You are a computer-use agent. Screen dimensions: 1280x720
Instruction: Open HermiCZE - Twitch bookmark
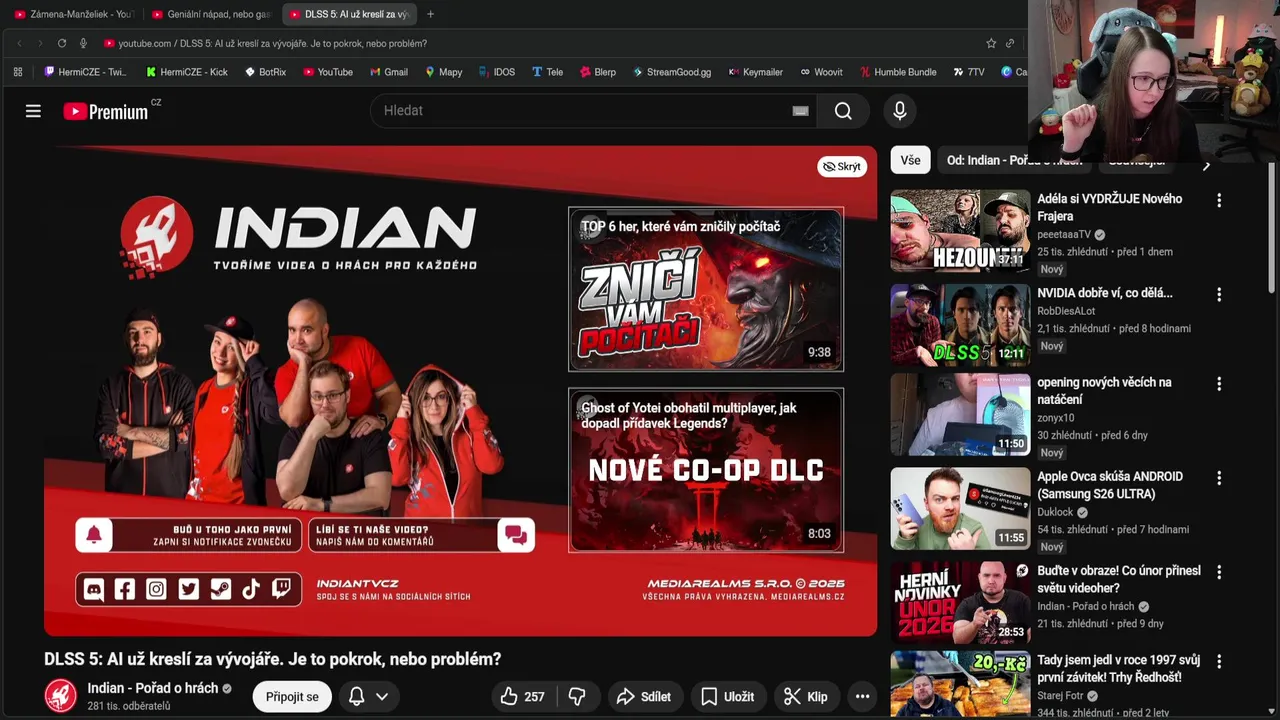pyautogui.click(x=85, y=72)
